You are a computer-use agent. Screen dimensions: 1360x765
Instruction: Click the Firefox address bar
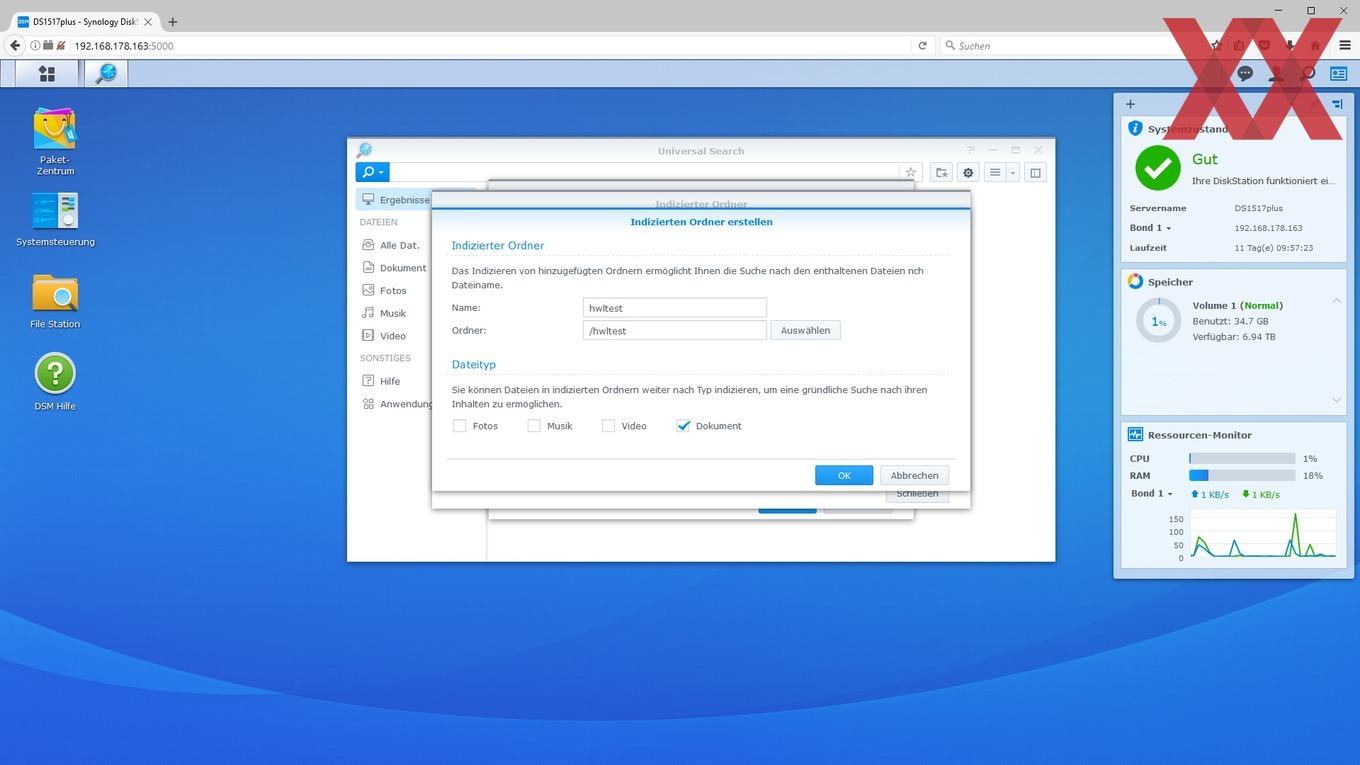click(x=490, y=45)
